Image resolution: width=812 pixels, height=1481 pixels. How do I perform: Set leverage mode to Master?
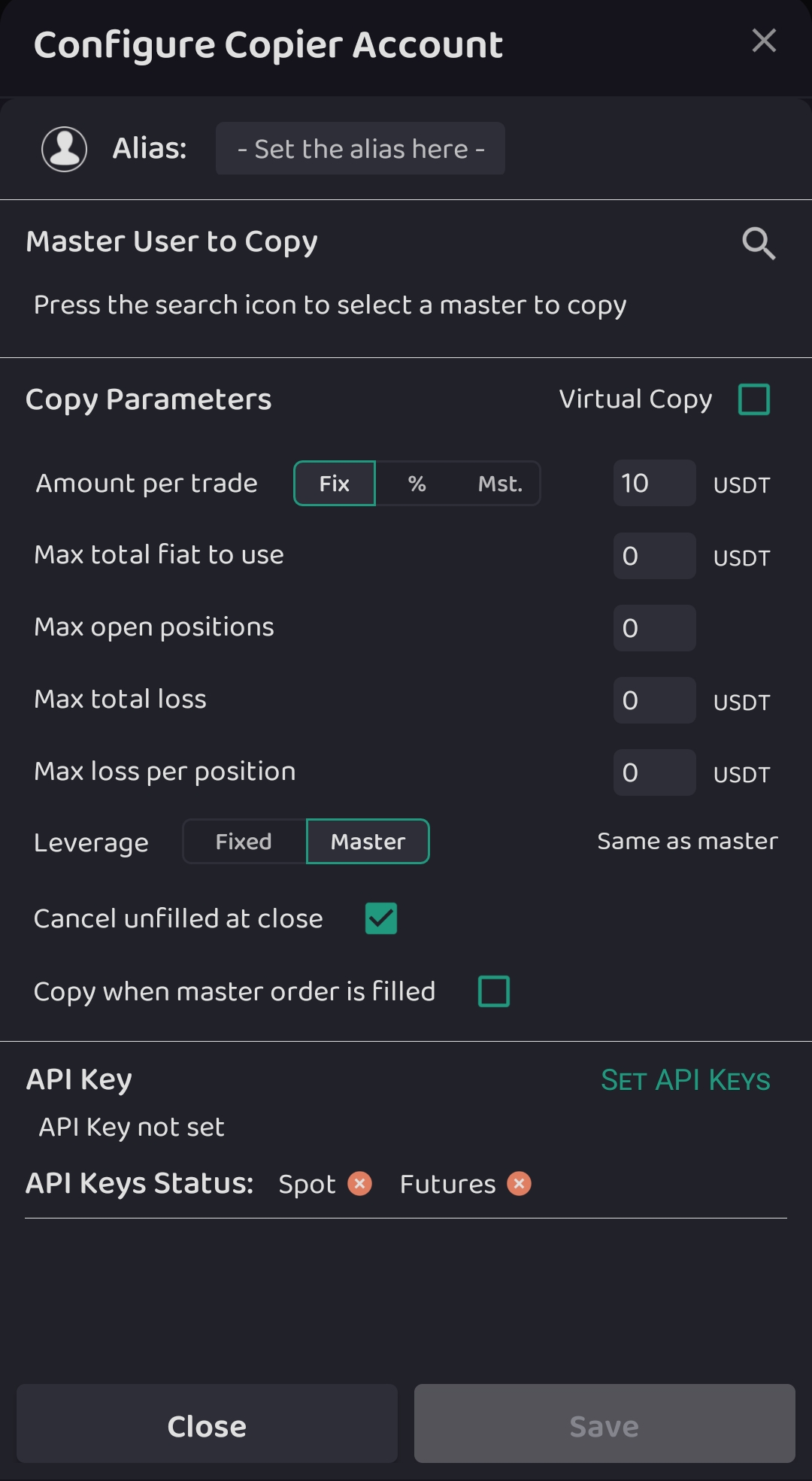tap(368, 841)
